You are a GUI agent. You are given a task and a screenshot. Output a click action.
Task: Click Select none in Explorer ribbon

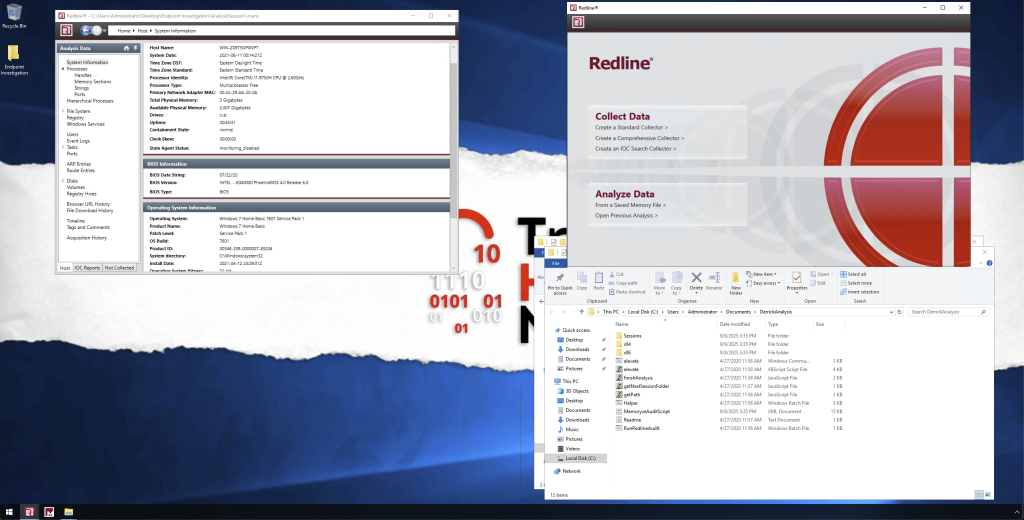[x=856, y=283]
